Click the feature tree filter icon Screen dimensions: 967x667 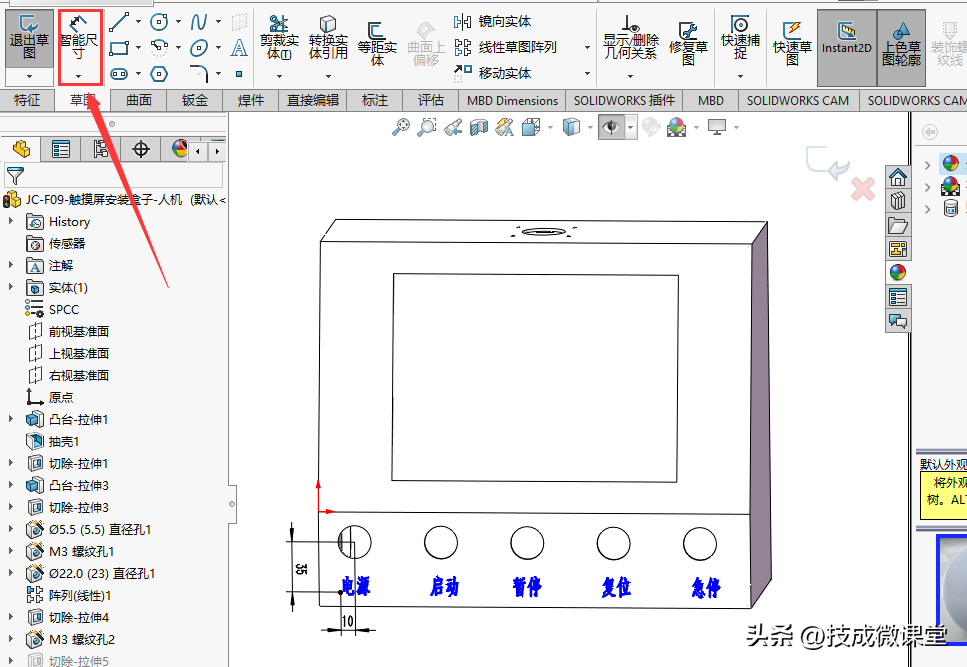click(x=15, y=176)
